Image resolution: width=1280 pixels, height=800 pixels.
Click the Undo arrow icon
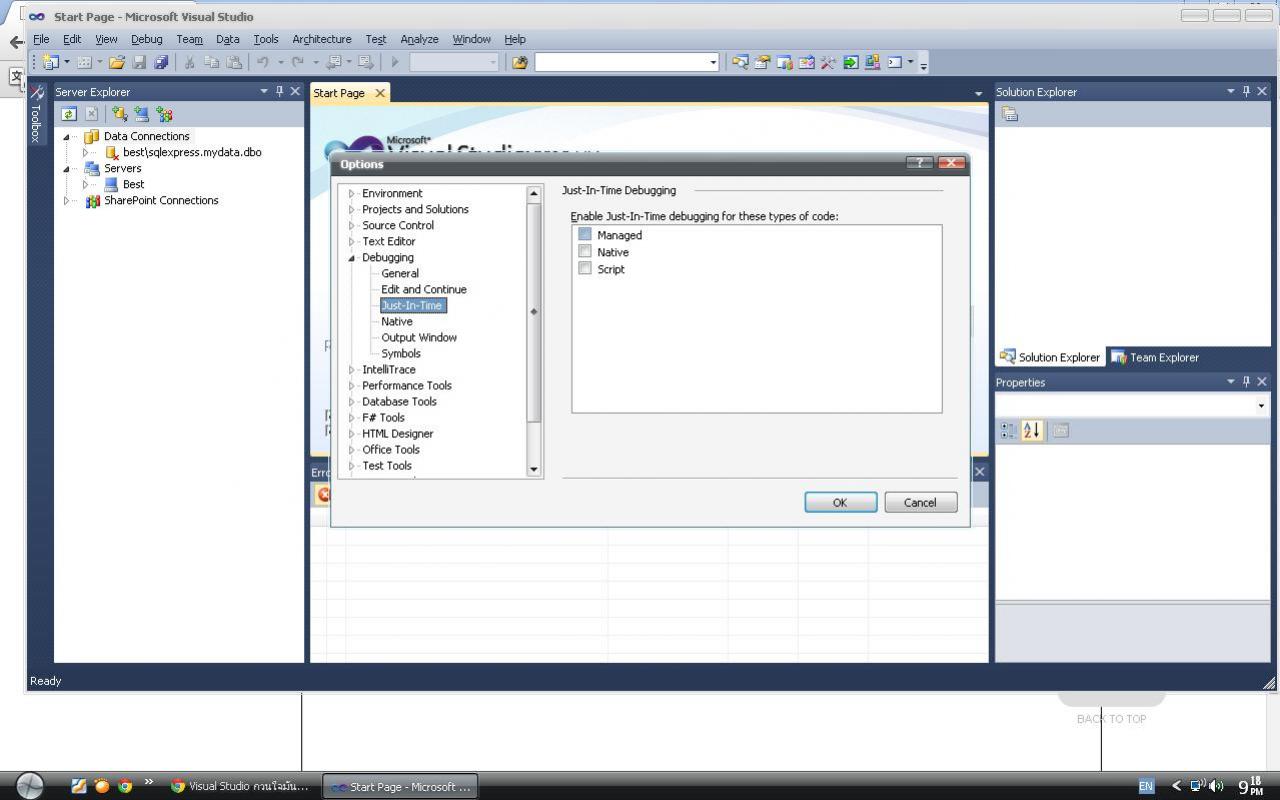pyautogui.click(x=262, y=62)
